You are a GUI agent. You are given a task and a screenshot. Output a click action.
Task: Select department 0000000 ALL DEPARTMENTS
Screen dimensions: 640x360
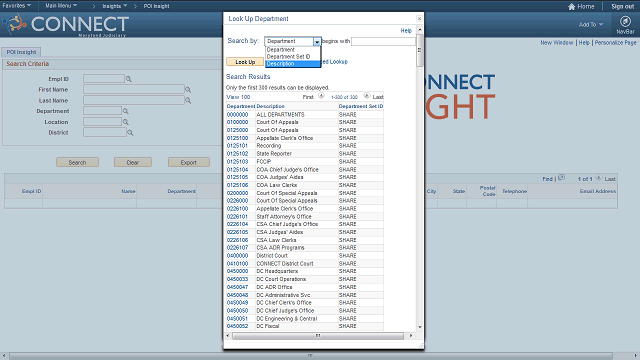pos(237,115)
